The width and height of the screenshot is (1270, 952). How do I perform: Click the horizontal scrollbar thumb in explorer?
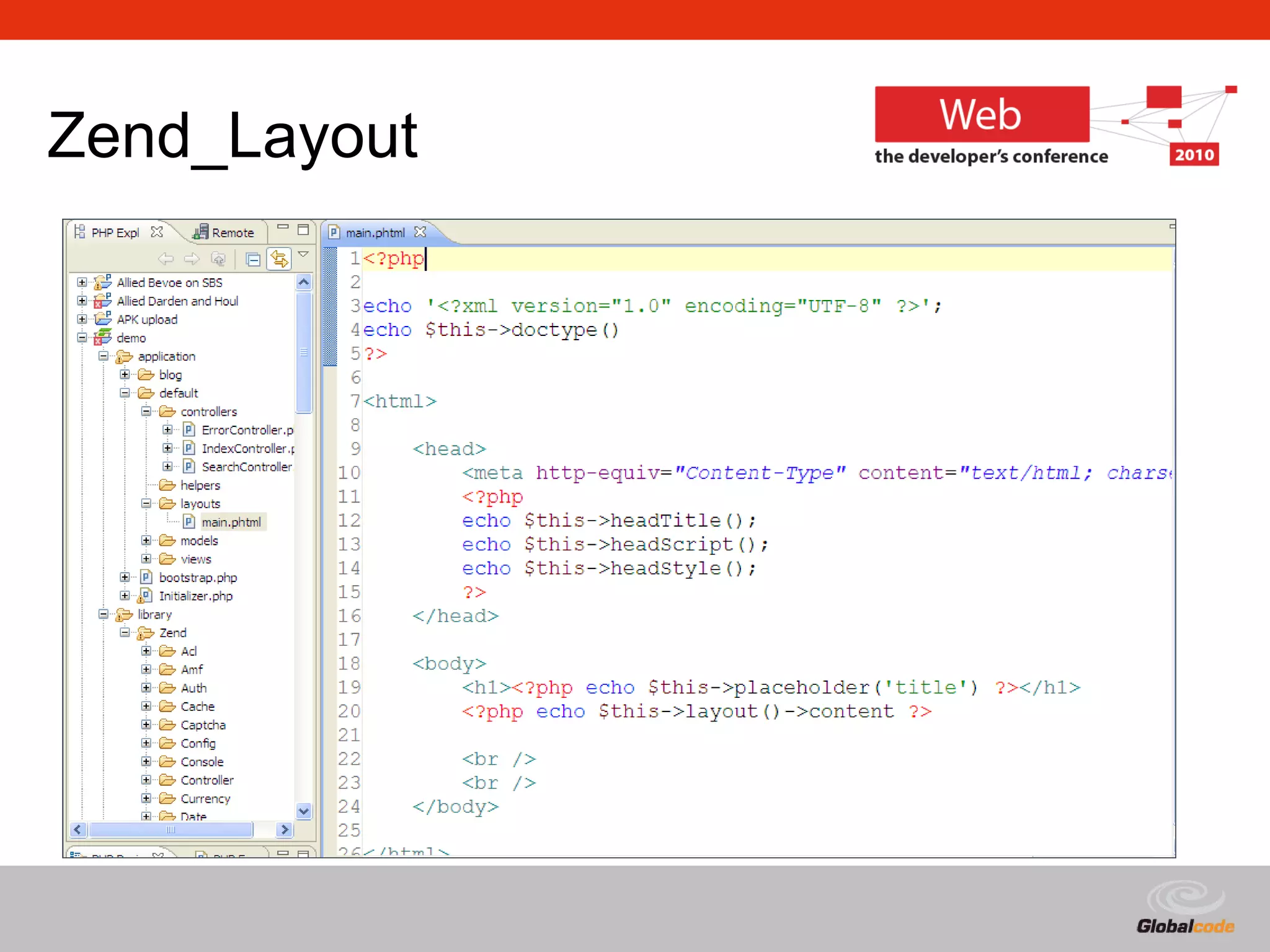pyautogui.click(x=171, y=829)
